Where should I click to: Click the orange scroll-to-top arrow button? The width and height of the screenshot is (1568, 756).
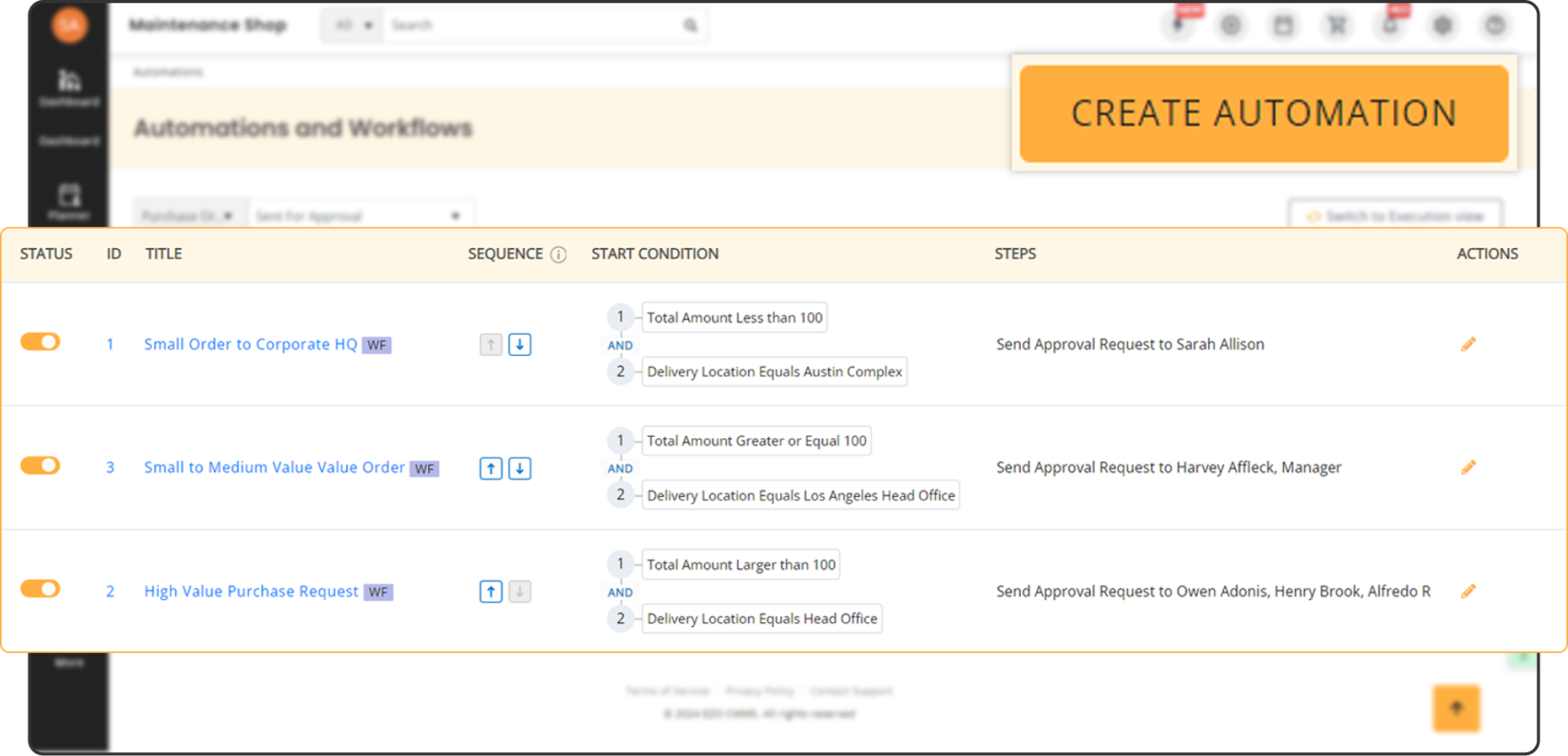point(1456,708)
